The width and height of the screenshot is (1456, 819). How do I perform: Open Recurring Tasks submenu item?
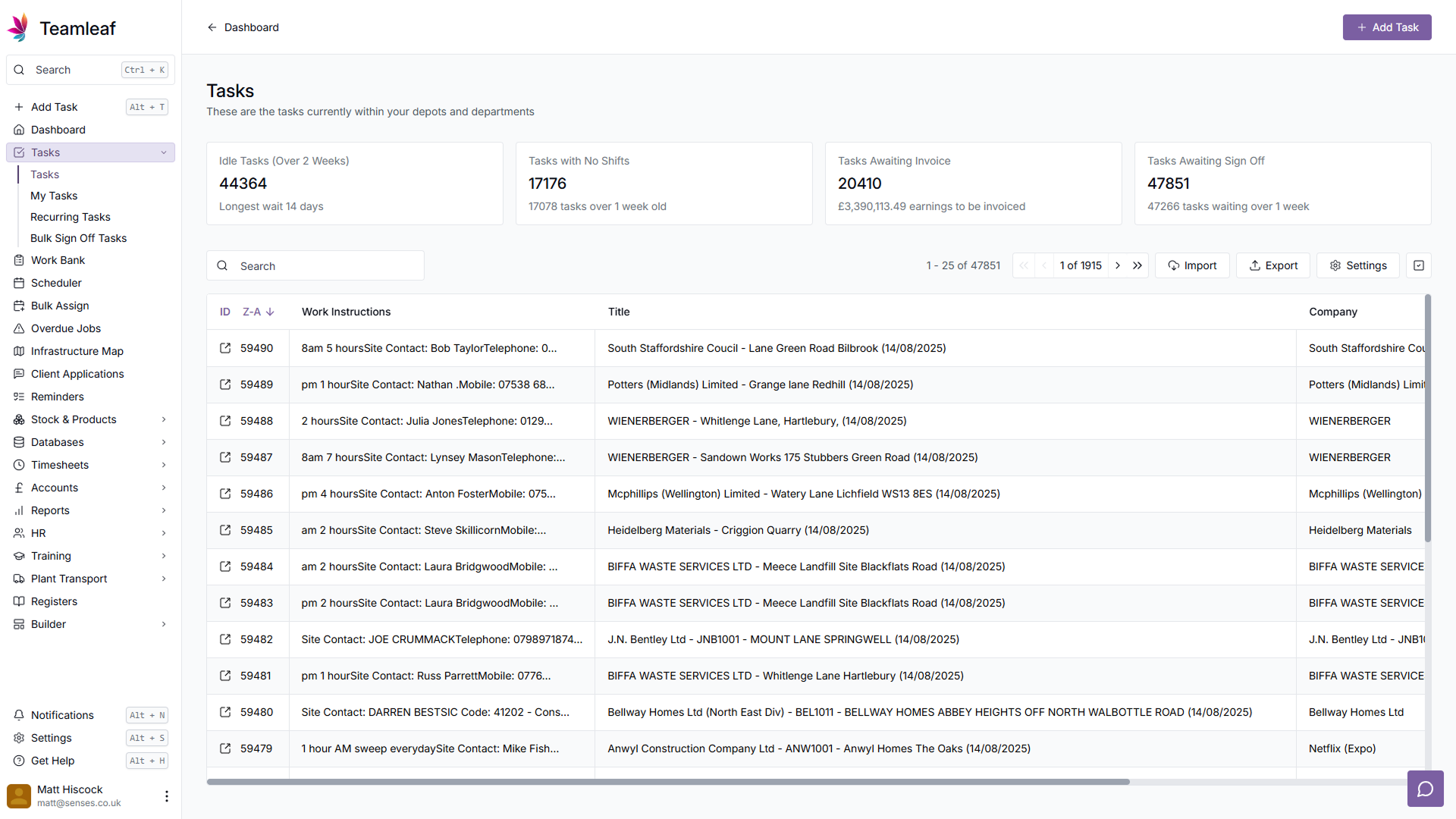pos(71,217)
